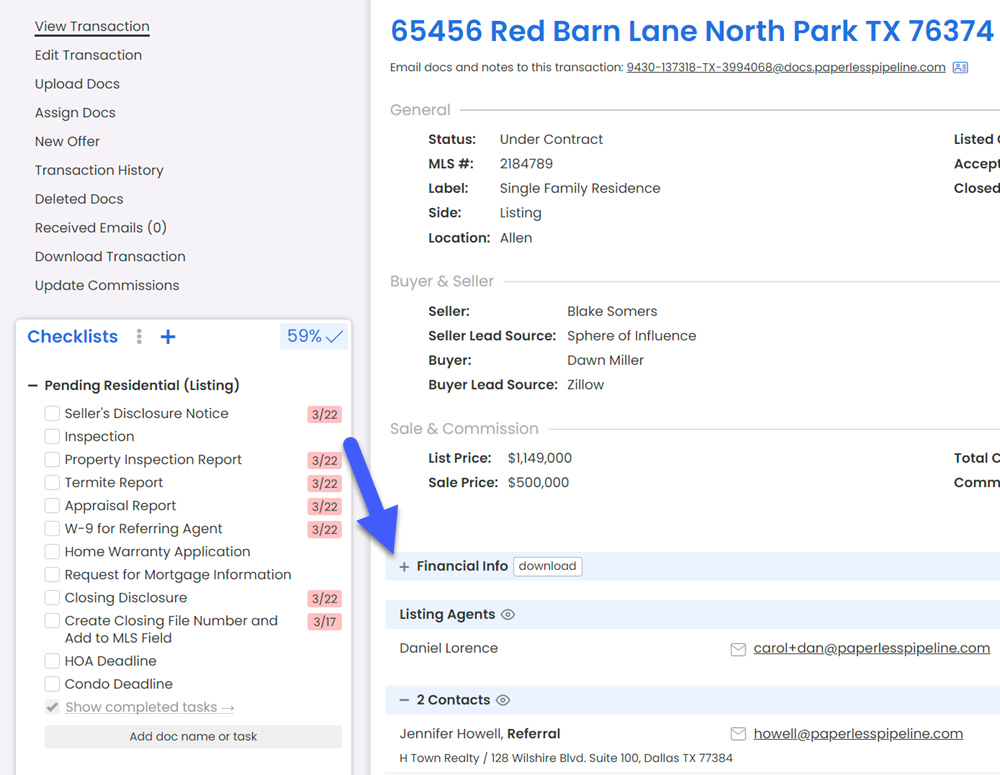Screen dimensions: 1000x775
Task: Open Edit Transaction
Action: tap(88, 55)
